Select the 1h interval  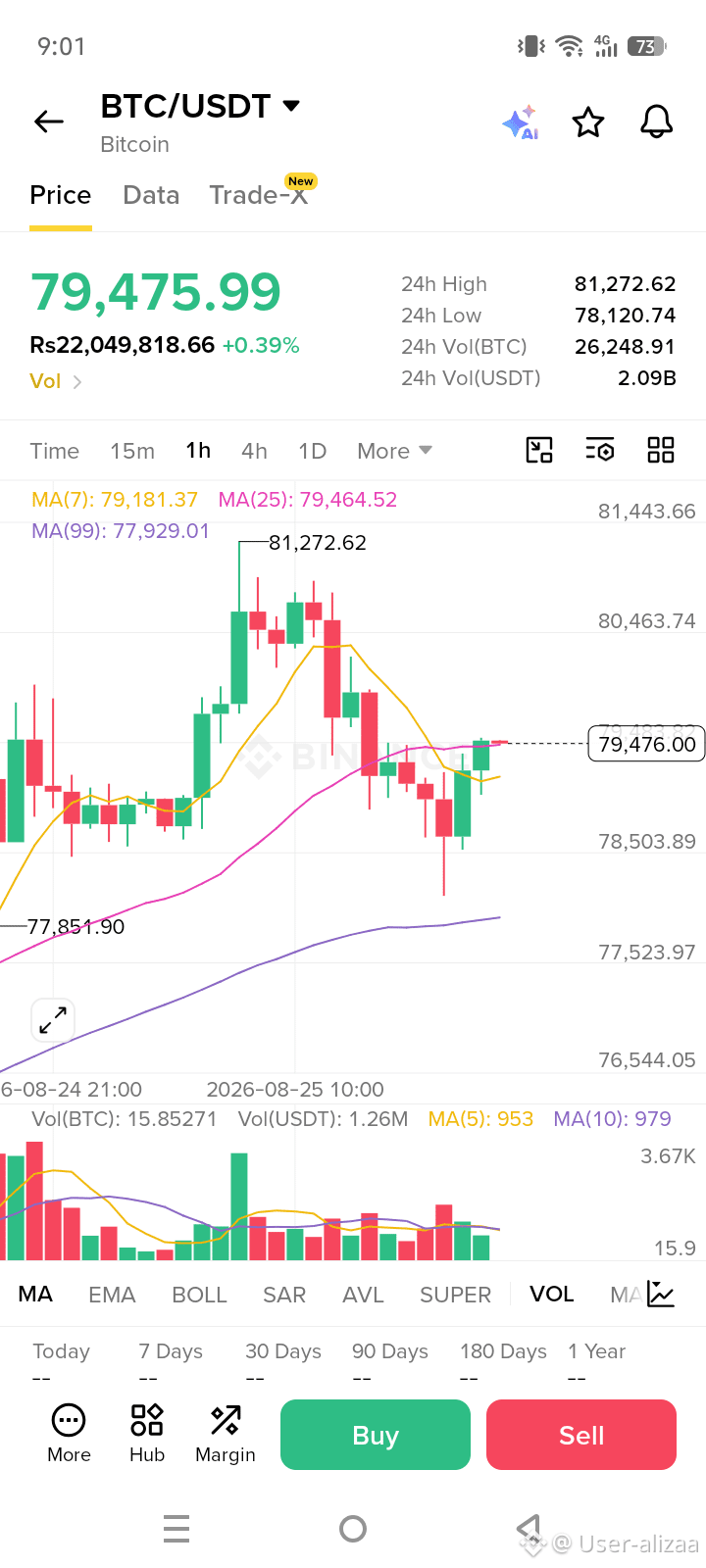point(198,451)
